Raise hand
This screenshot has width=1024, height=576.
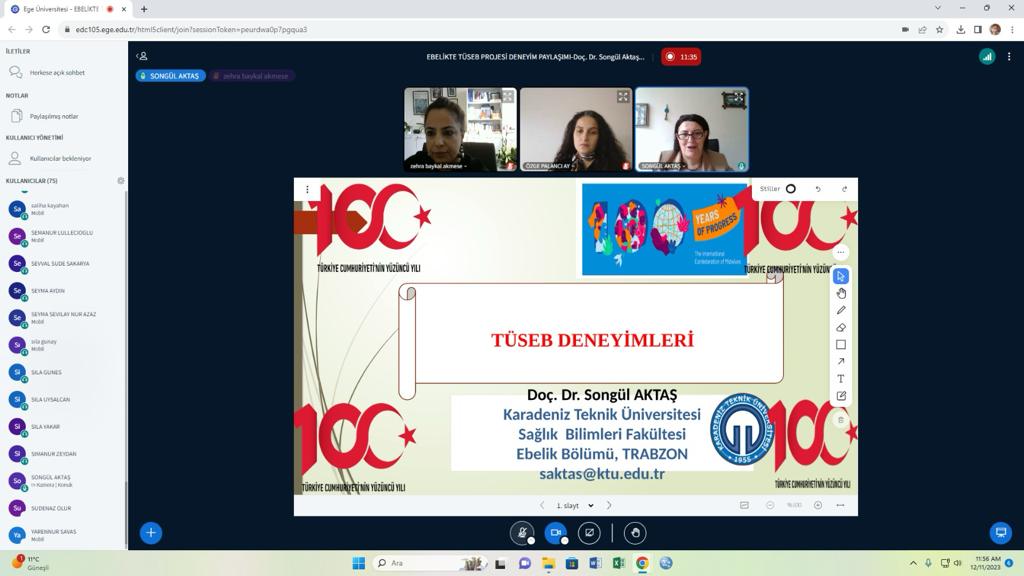point(635,533)
